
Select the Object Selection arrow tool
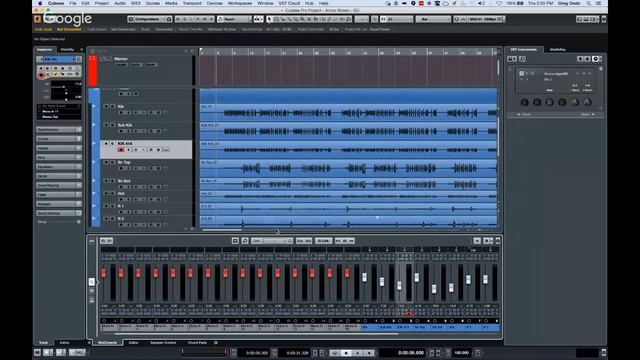pyautogui.click(x=269, y=19)
